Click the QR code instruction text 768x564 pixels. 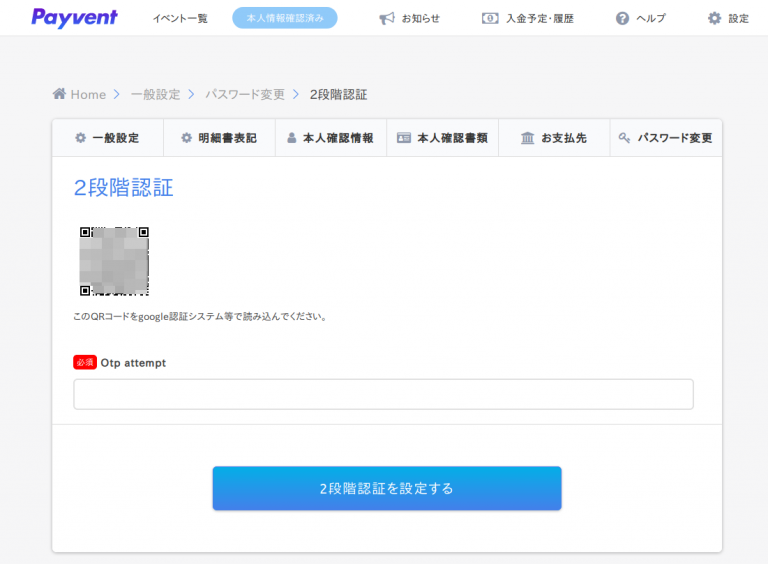click(200, 317)
